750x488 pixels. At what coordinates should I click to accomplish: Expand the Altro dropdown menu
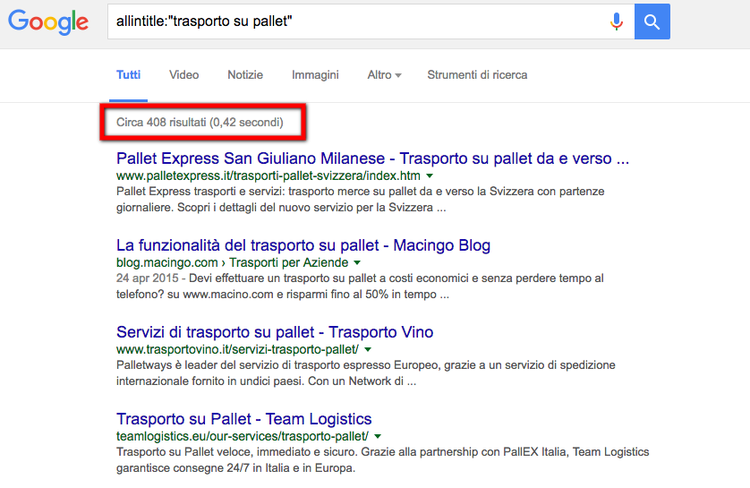384,75
